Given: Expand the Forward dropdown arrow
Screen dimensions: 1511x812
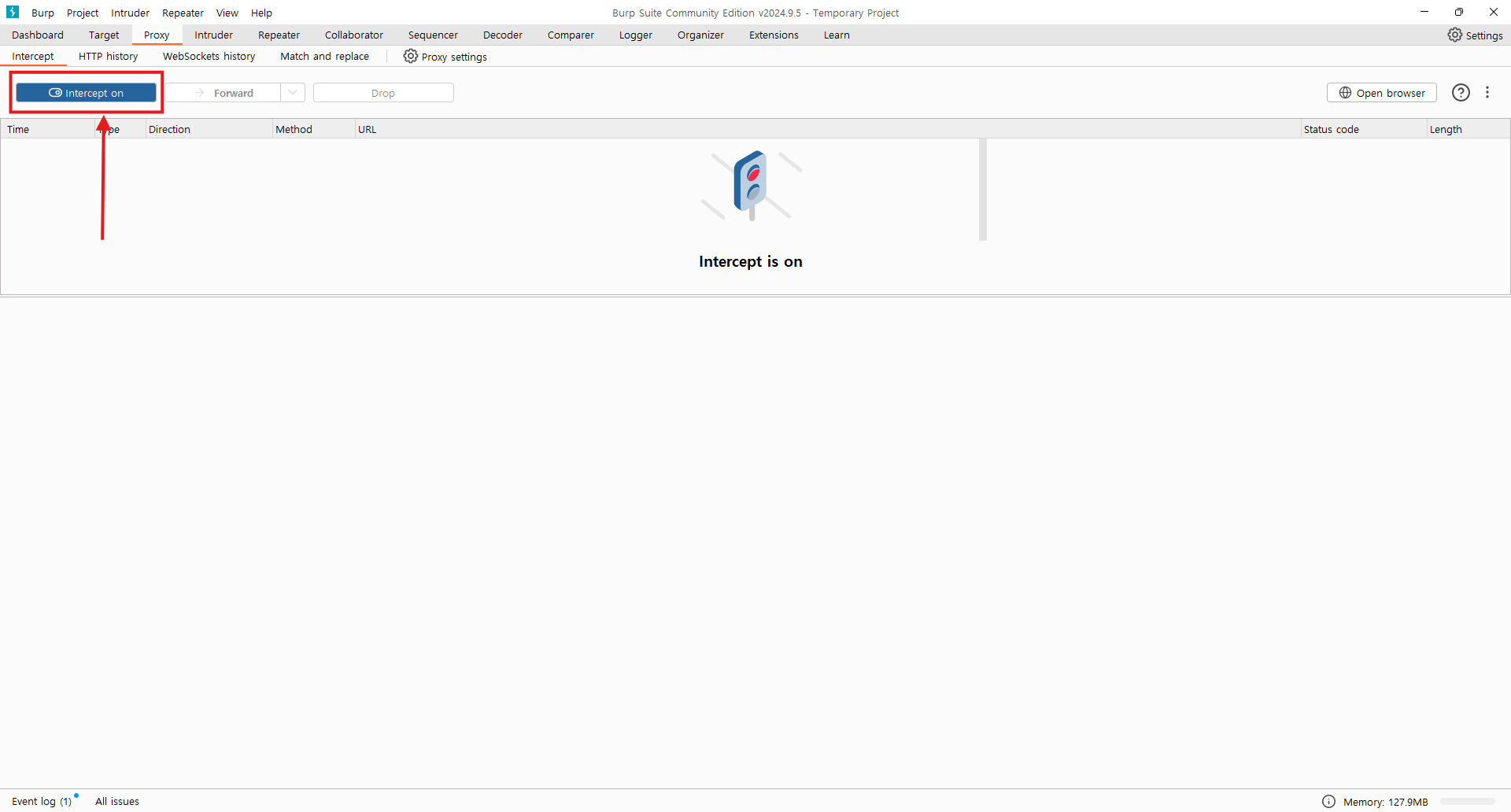Looking at the screenshot, I should (293, 93).
